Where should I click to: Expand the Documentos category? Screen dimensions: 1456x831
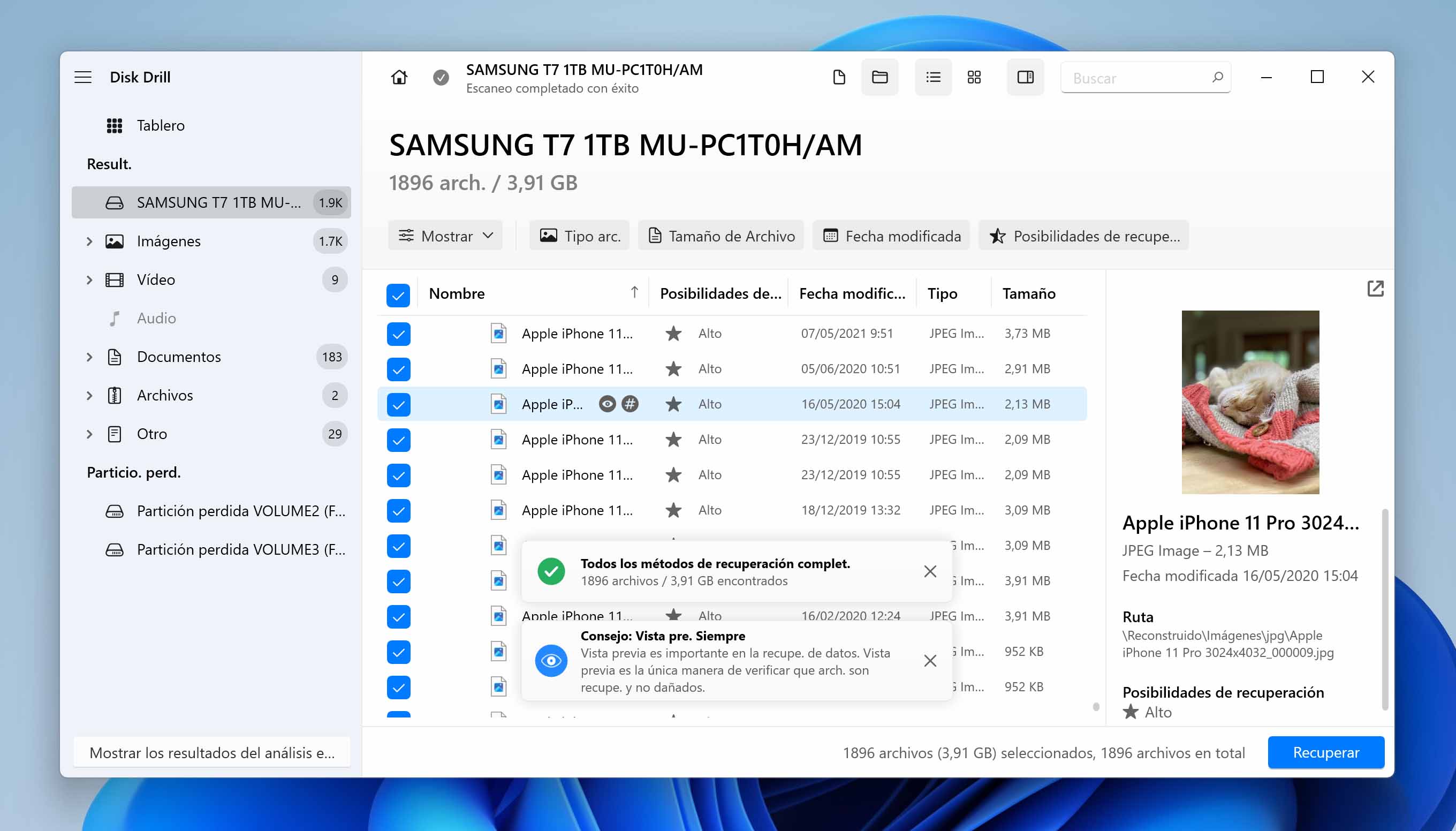coord(89,357)
